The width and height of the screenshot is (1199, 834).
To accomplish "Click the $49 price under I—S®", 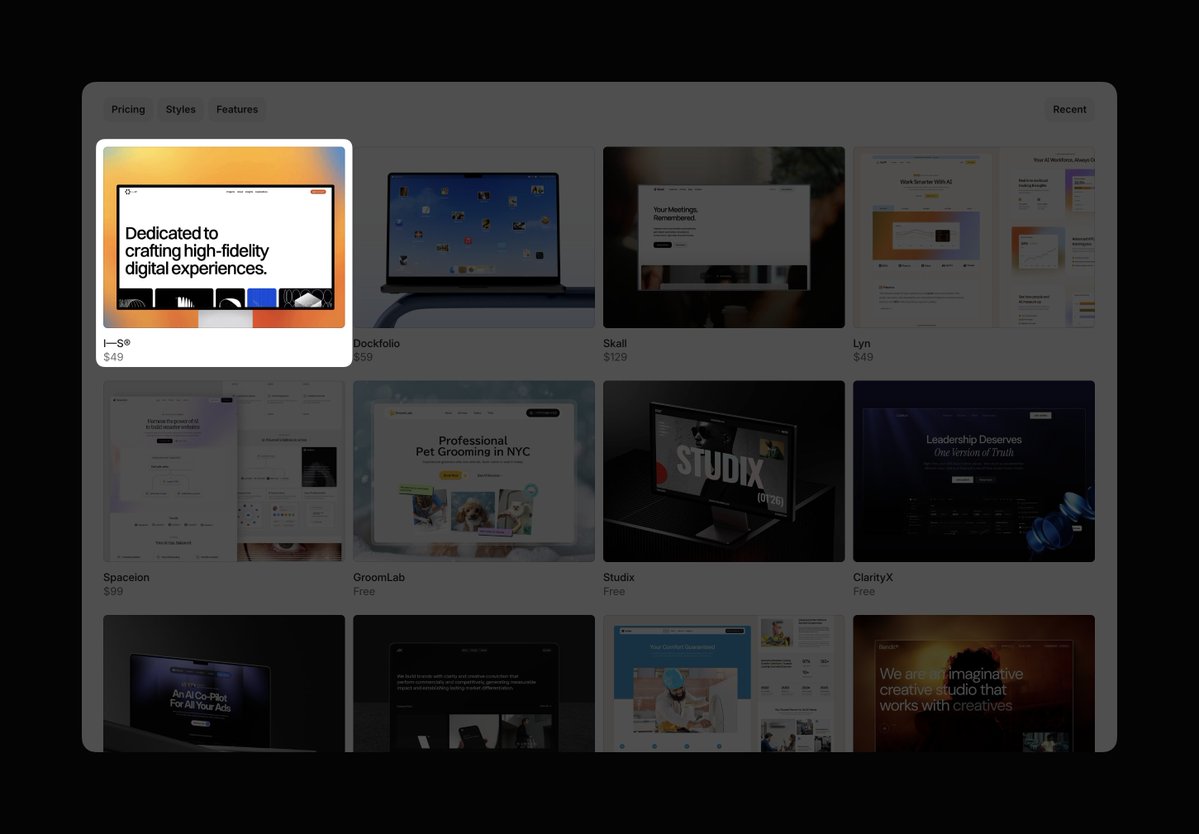I will tap(113, 357).
